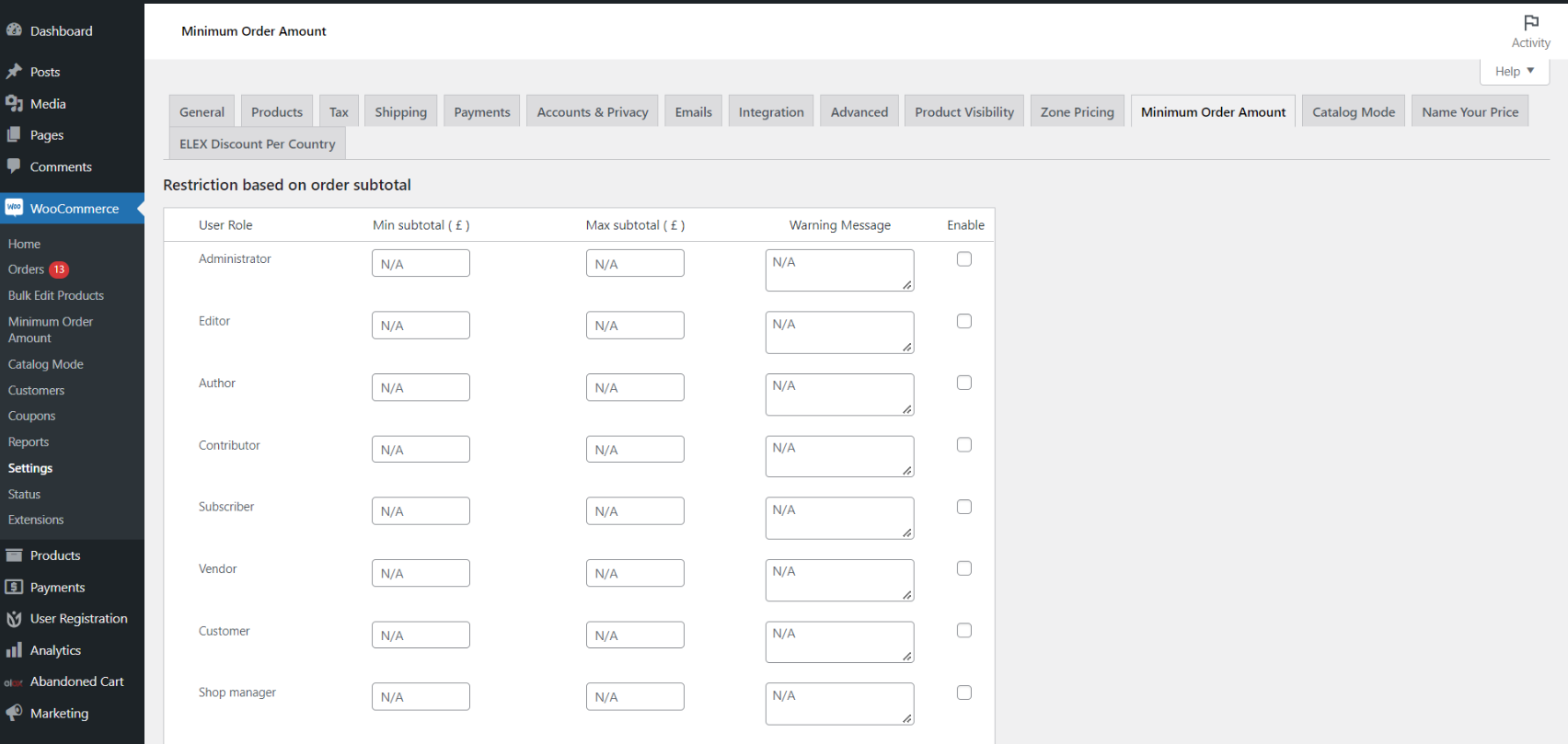Open the Advanced tab

[859, 111]
